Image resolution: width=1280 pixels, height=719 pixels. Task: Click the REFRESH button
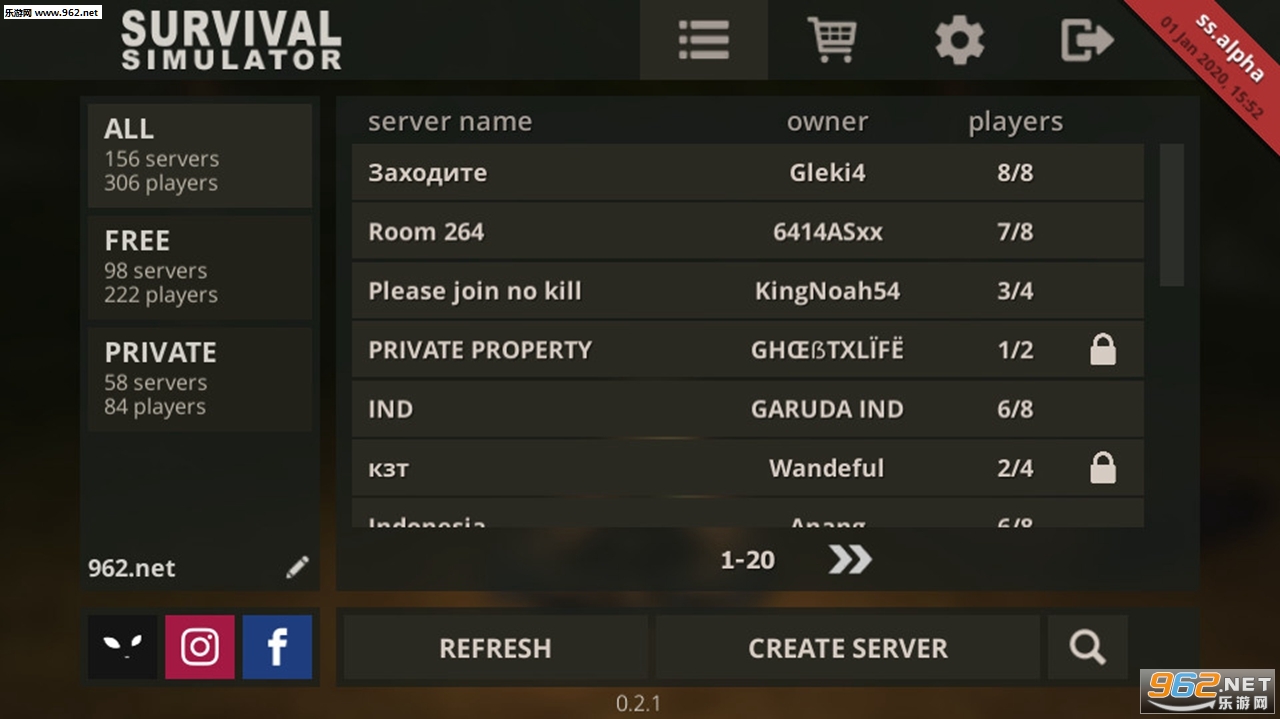pyautogui.click(x=495, y=647)
